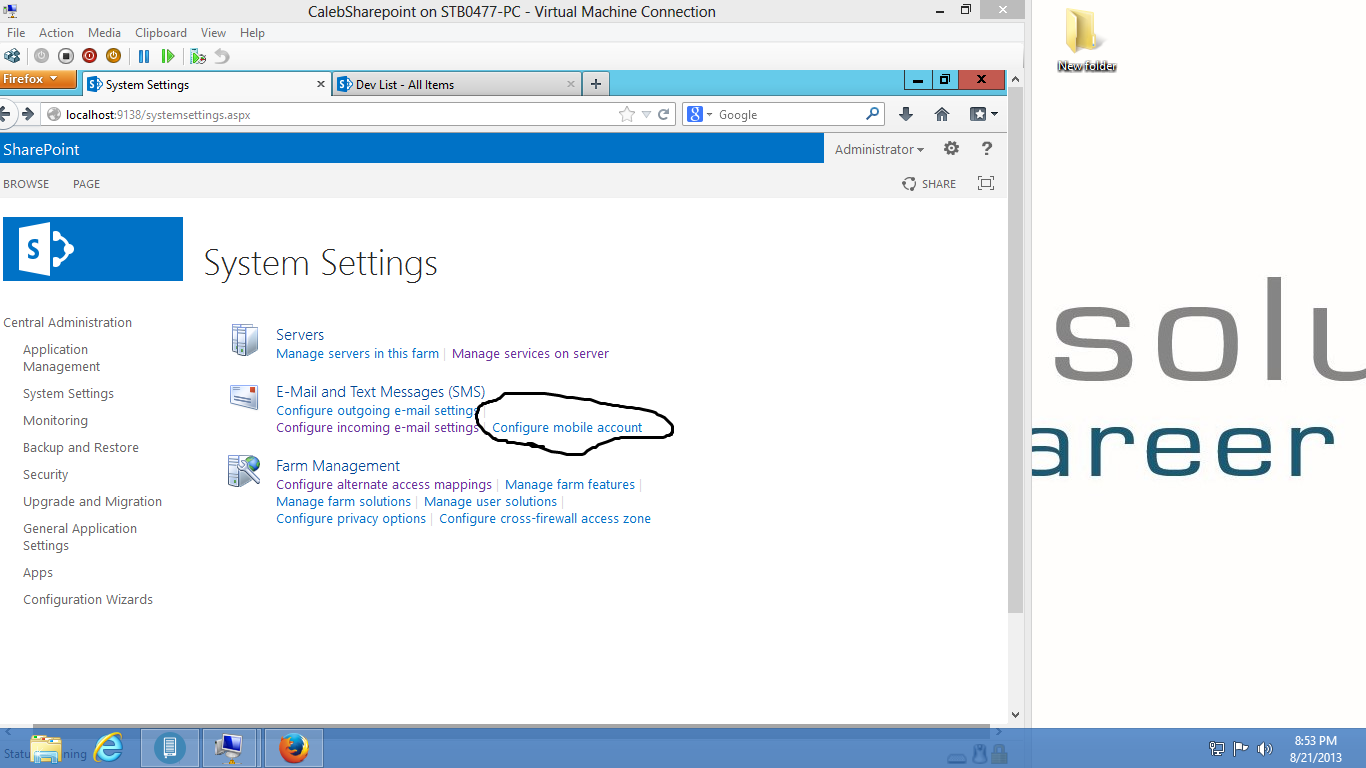Open the New folder desktop icon
Viewport: 1366px width, 768px height.
coord(1087,40)
